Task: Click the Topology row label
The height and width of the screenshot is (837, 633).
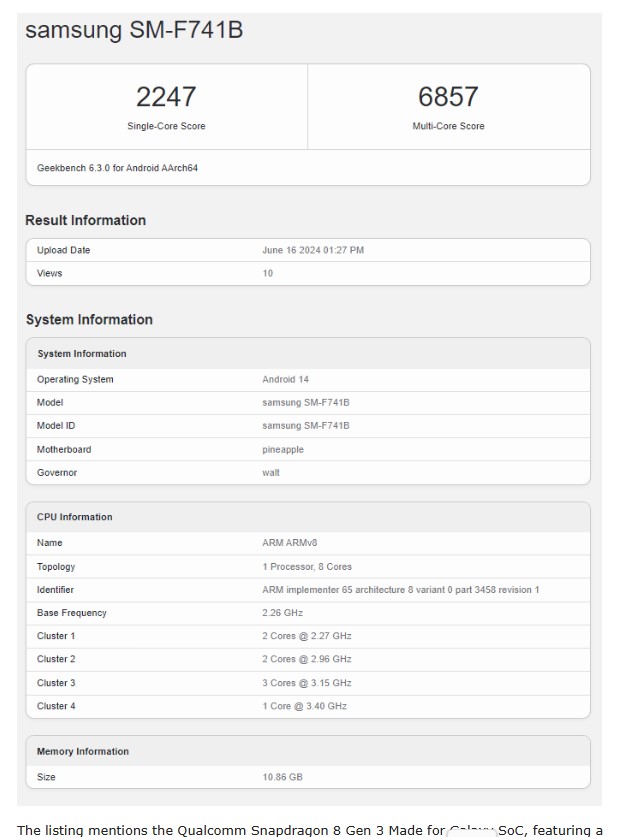Action: click(56, 567)
